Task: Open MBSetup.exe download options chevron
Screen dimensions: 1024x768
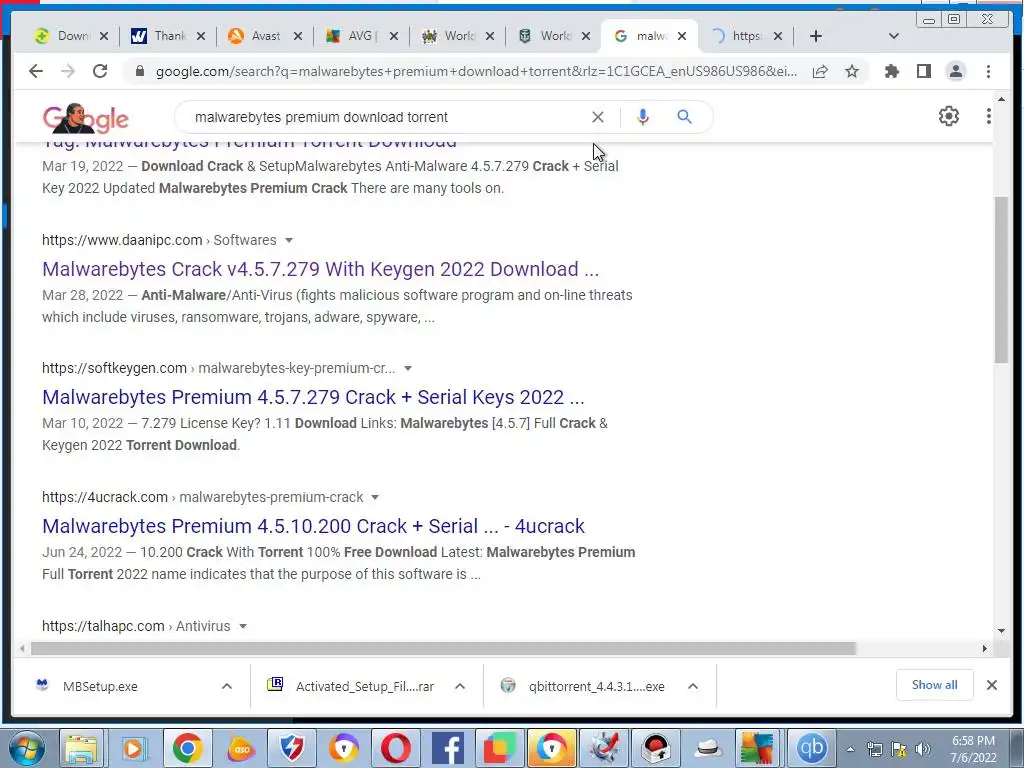Action: coord(227,686)
